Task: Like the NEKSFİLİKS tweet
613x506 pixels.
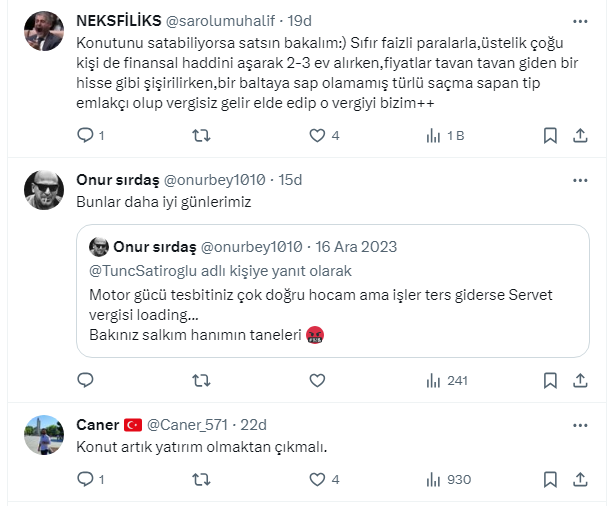Action: click(317, 135)
